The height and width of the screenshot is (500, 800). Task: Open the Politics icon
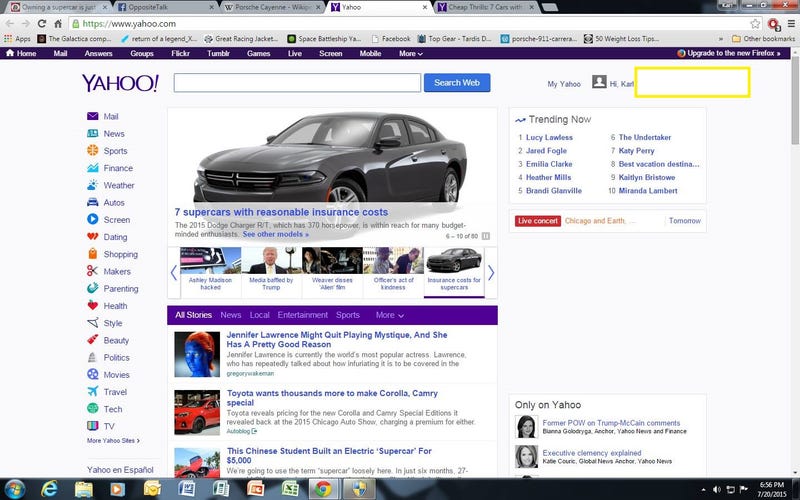click(92, 357)
